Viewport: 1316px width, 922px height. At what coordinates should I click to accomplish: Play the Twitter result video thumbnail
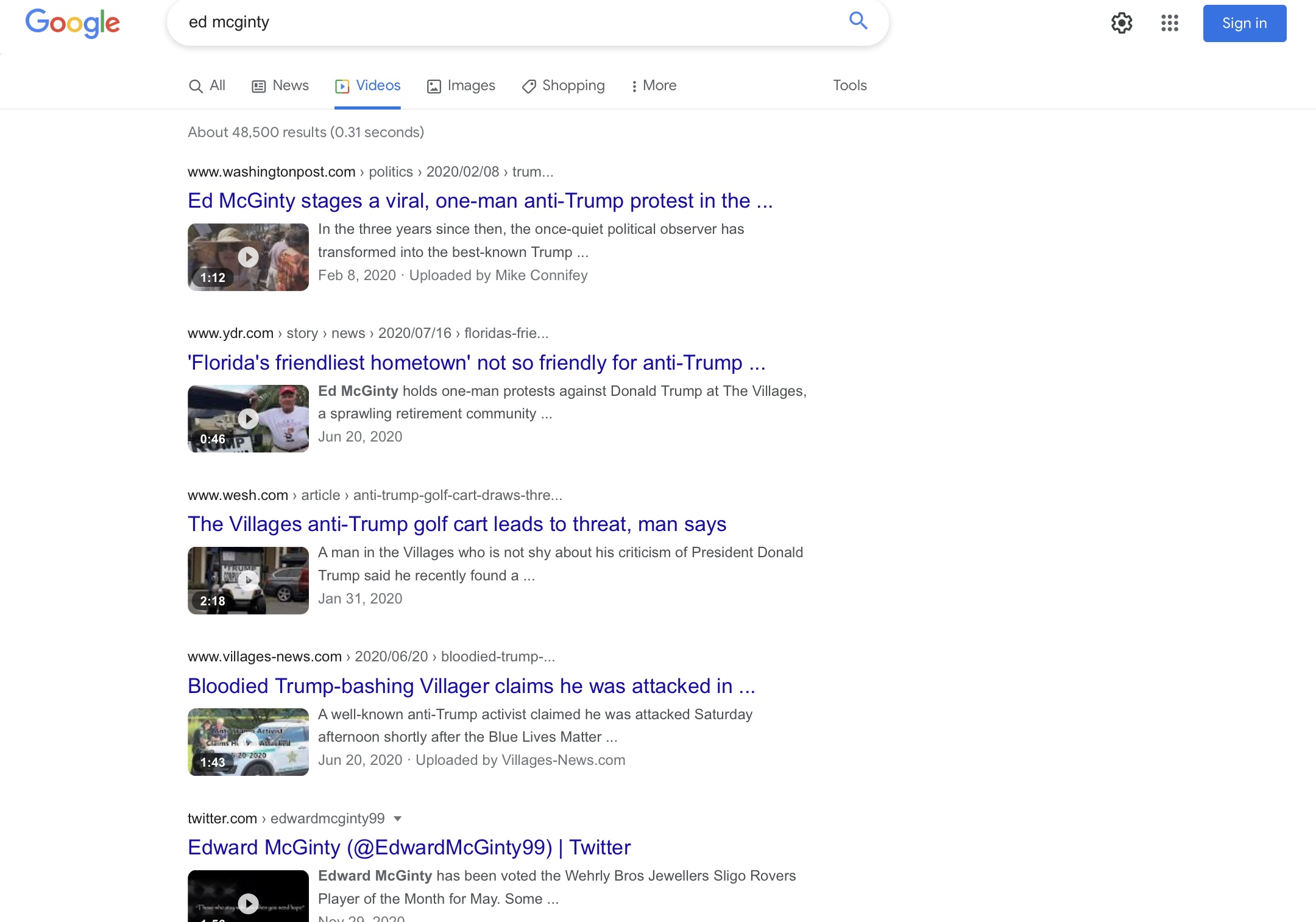(x=248, y=896)
